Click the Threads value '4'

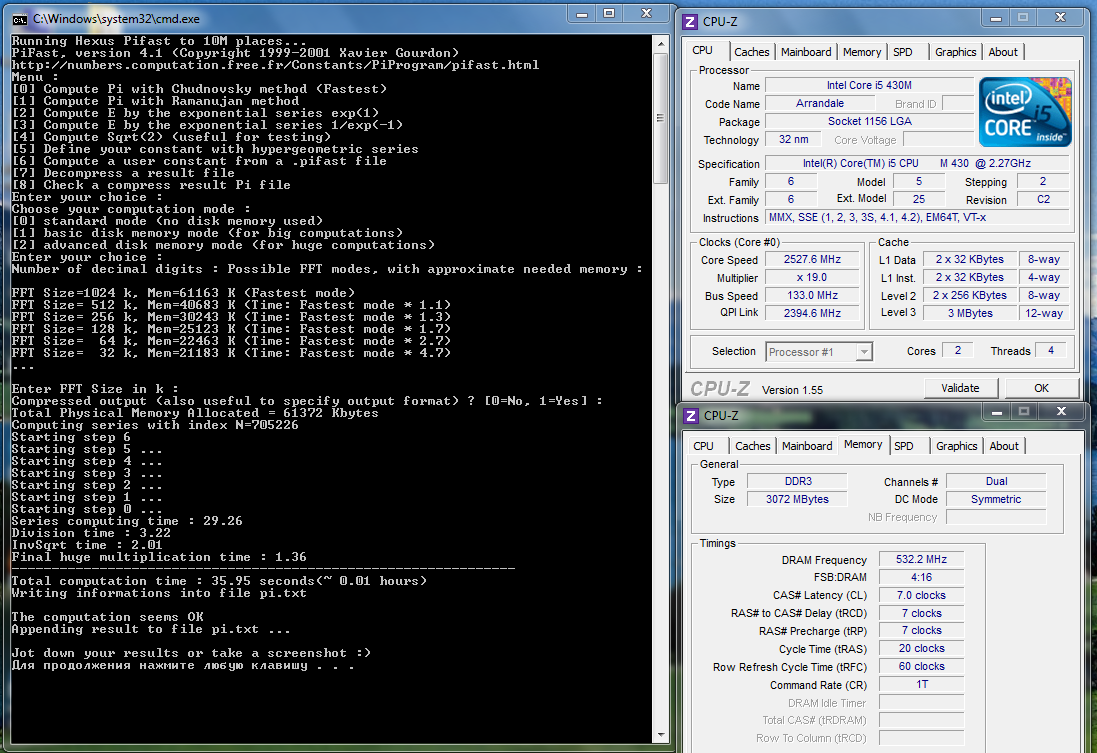tap(1050, 351)
